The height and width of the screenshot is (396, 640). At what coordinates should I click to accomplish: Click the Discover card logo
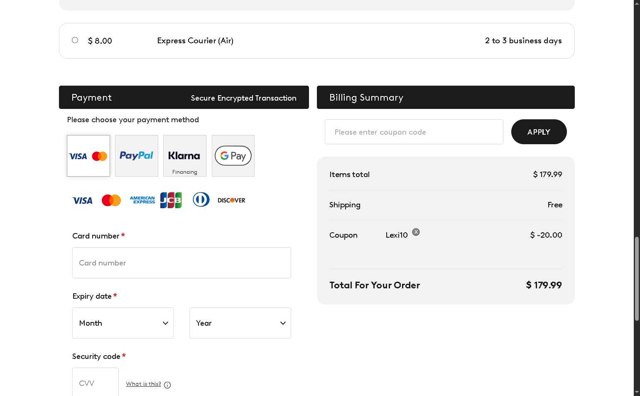231,200
